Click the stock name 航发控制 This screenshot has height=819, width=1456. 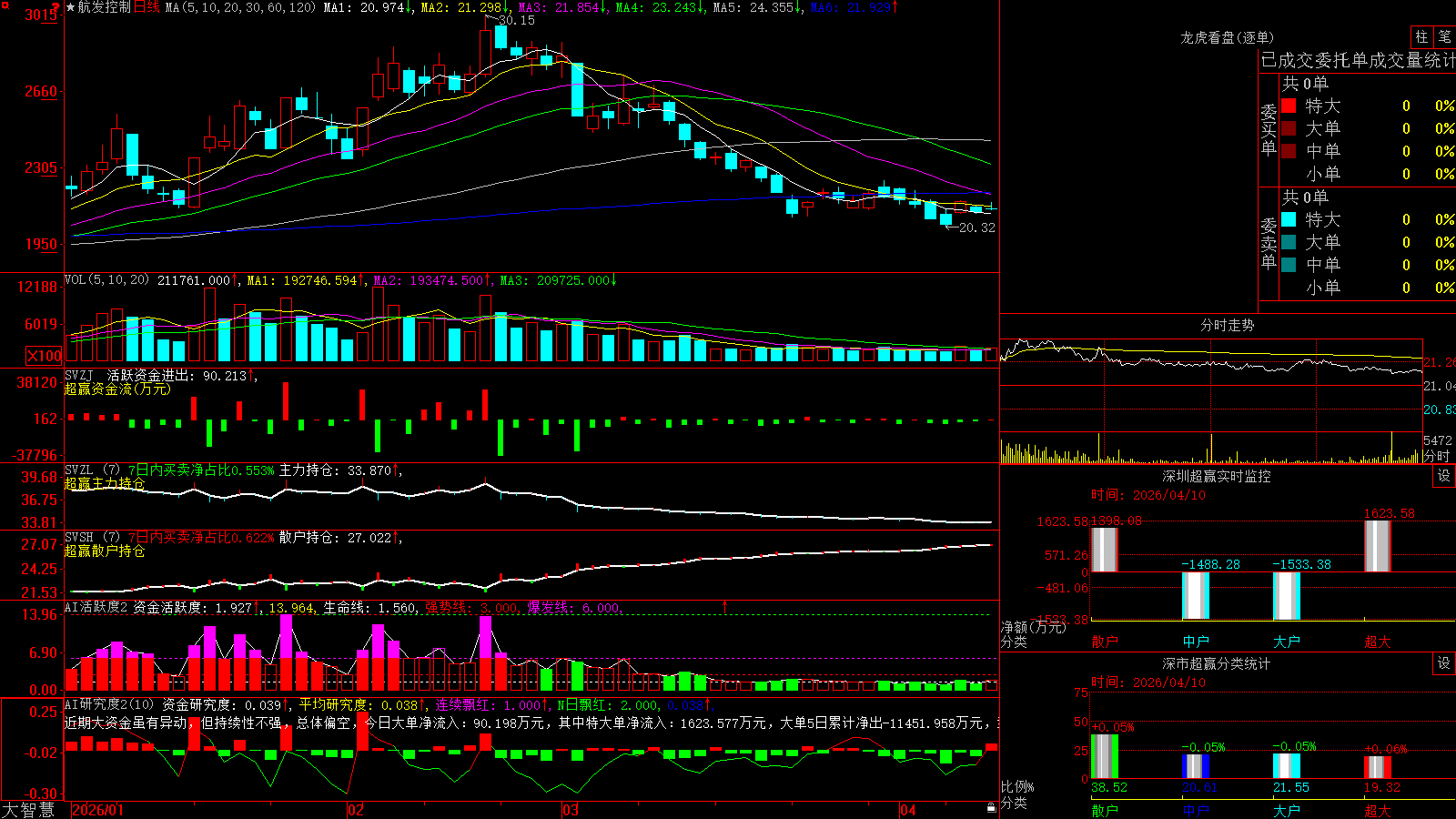(x=105, y=7)
